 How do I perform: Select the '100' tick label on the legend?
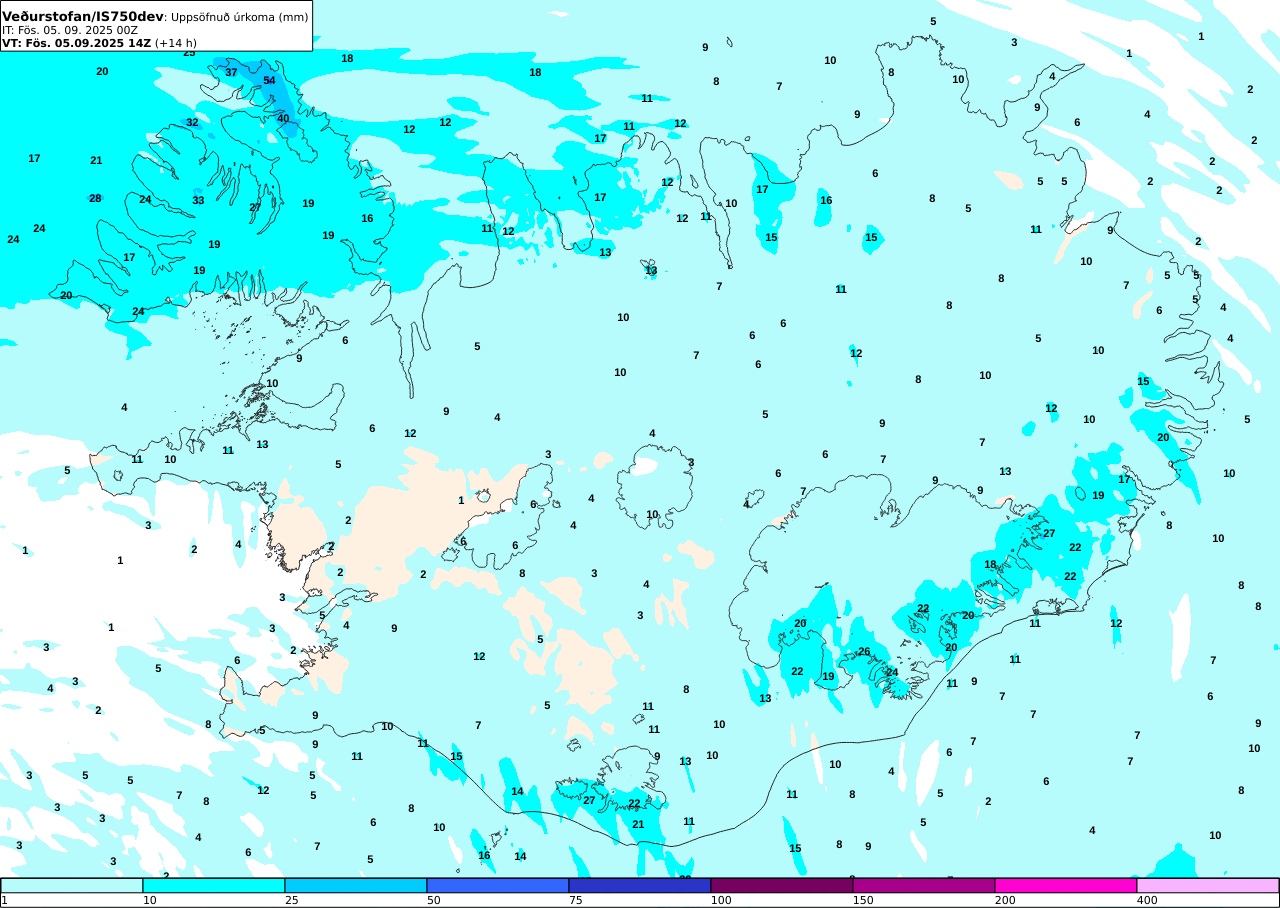(x=721, y=900)
